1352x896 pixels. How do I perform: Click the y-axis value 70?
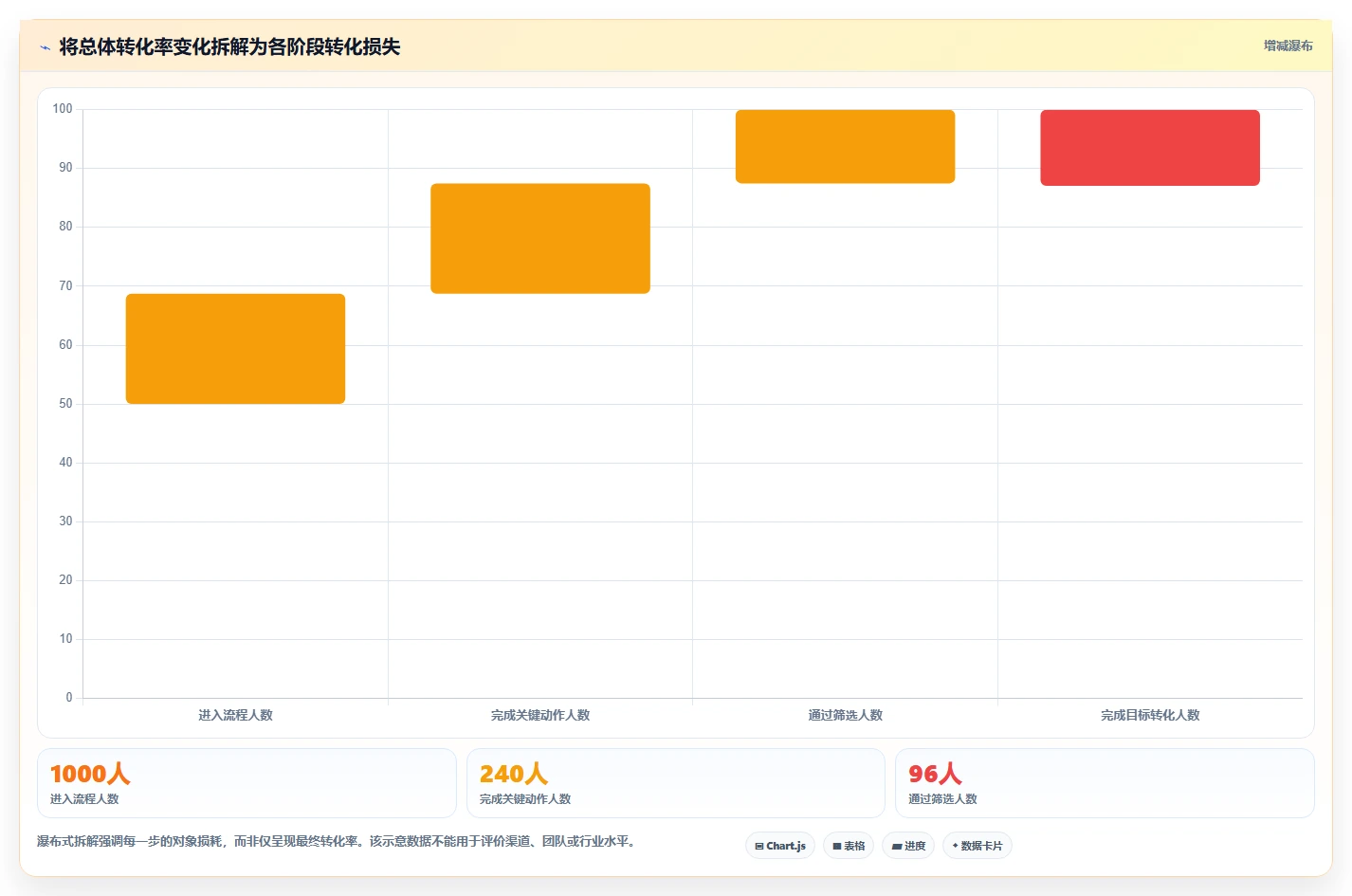[x=65, y=285]
